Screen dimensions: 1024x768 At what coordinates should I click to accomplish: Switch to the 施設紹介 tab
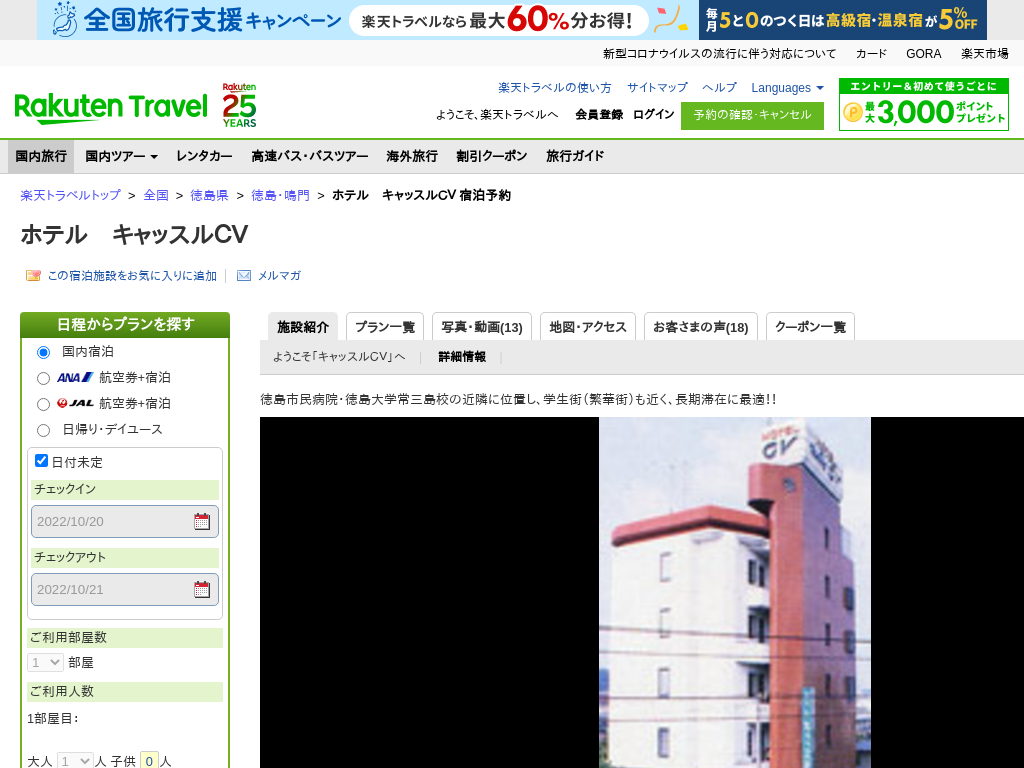click(x=303, y=327)
